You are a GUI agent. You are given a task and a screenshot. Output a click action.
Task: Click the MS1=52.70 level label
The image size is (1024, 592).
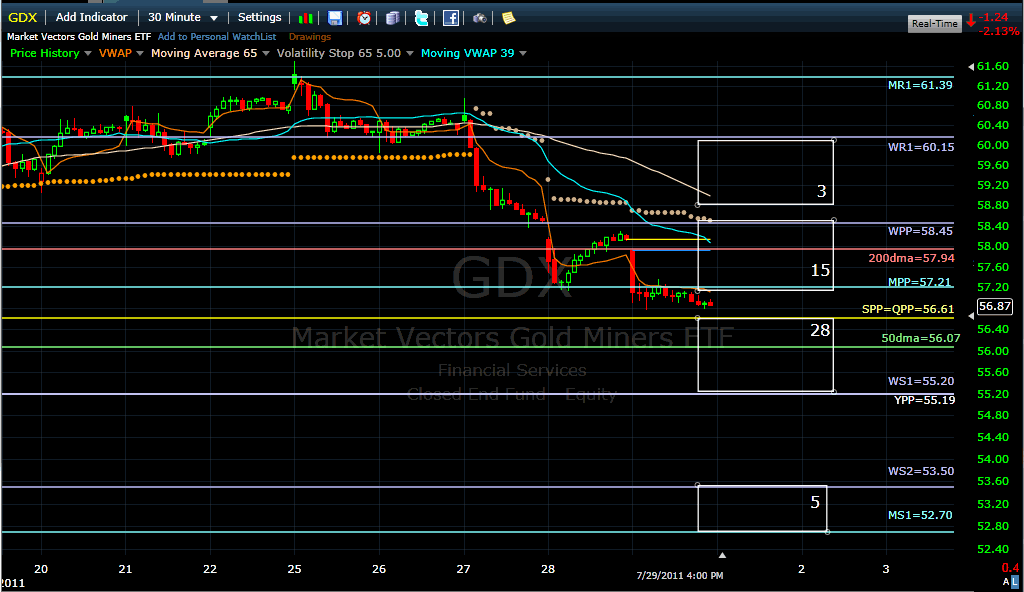pos(920,515)
